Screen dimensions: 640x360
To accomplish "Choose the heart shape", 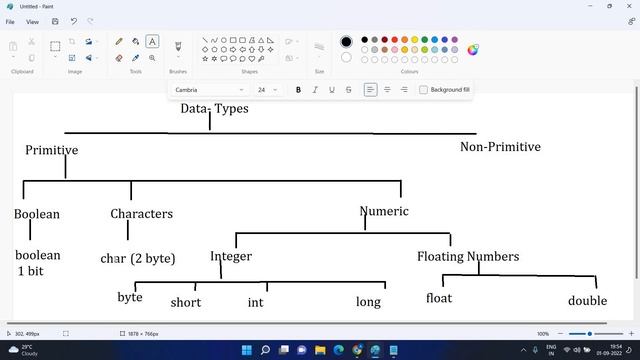I will pos(252,59).
